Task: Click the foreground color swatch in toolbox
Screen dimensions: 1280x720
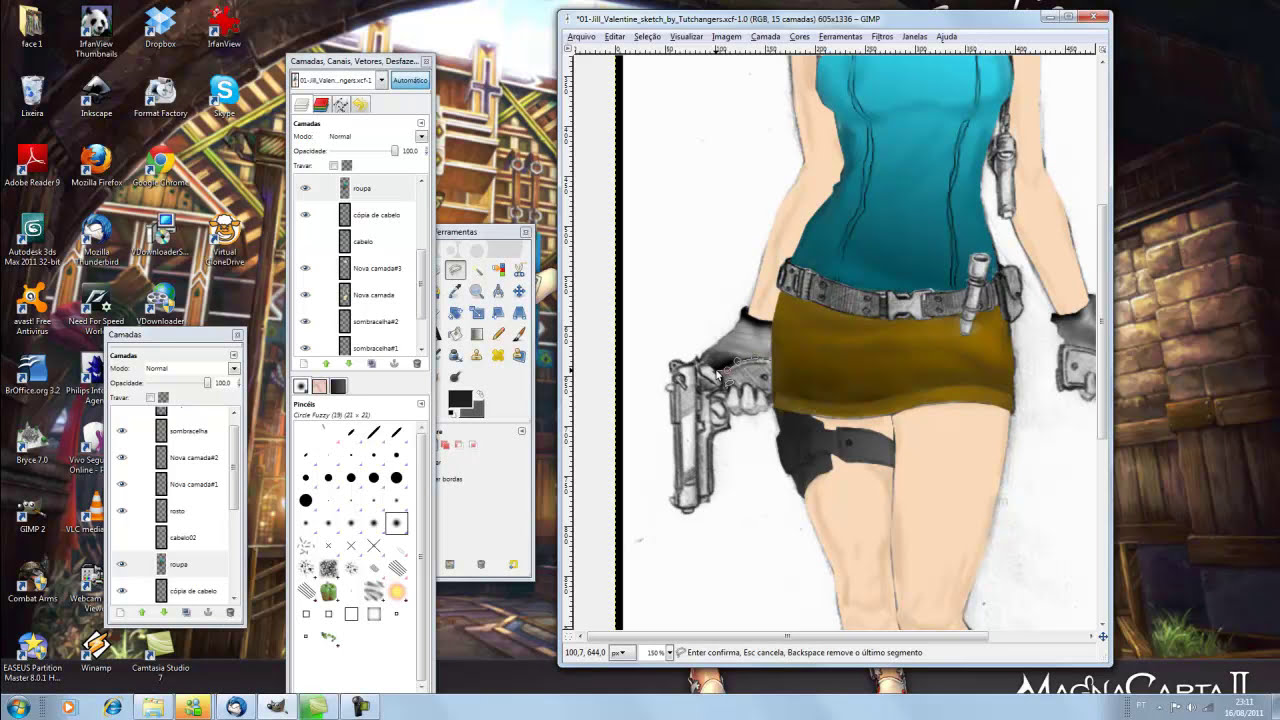Action: [x=460, y=400]
